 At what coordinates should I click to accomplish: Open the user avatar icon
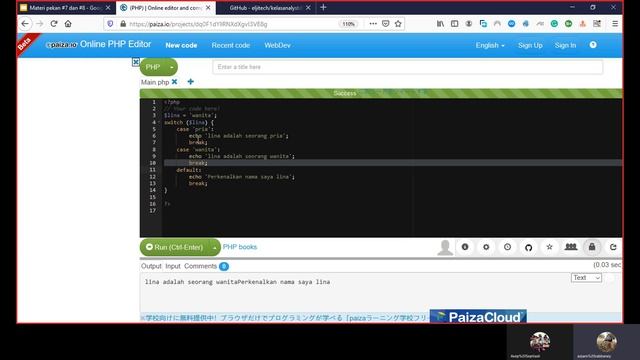[445, 247]
